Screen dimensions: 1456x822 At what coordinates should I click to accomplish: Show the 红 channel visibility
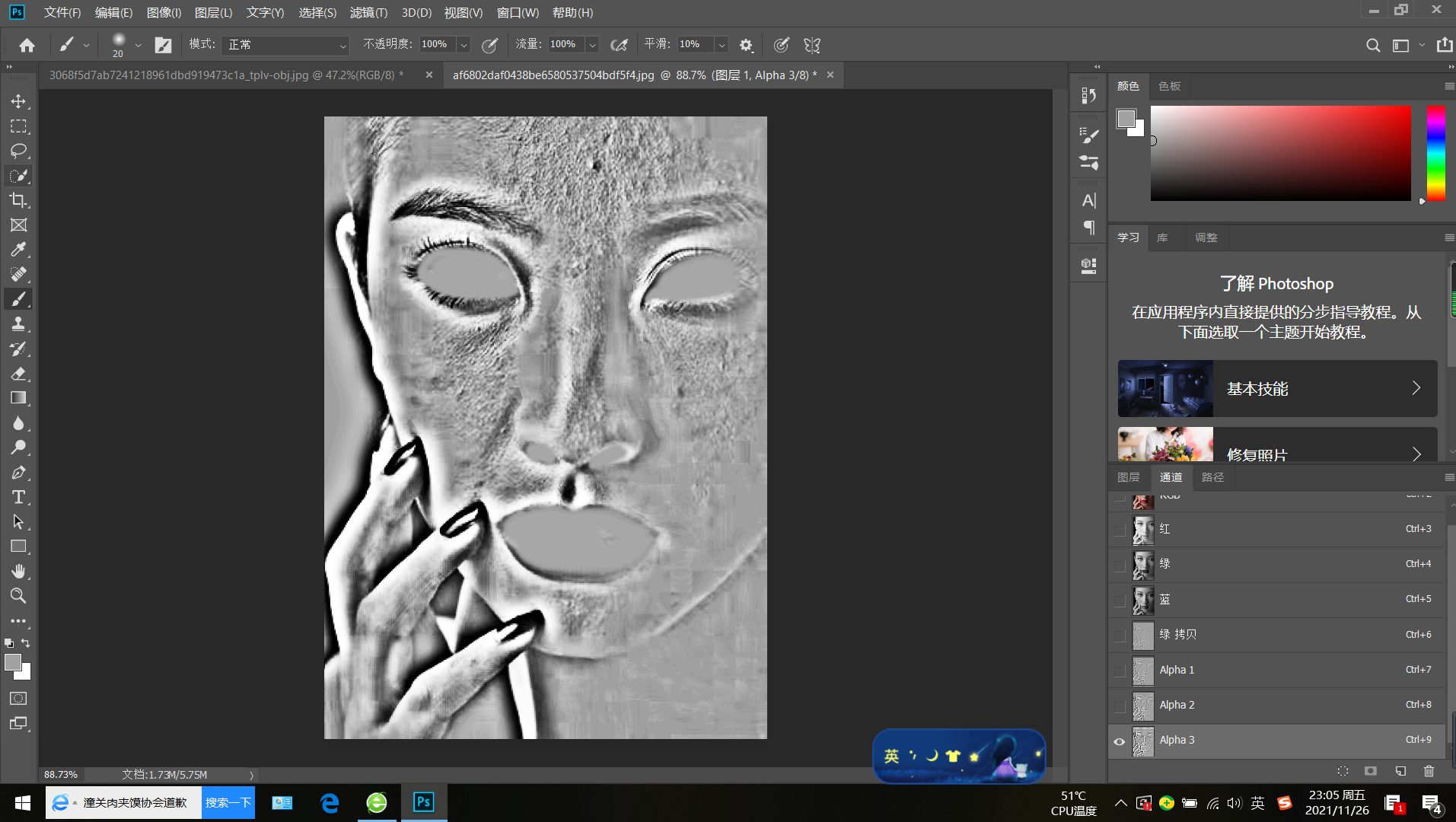1119,530
